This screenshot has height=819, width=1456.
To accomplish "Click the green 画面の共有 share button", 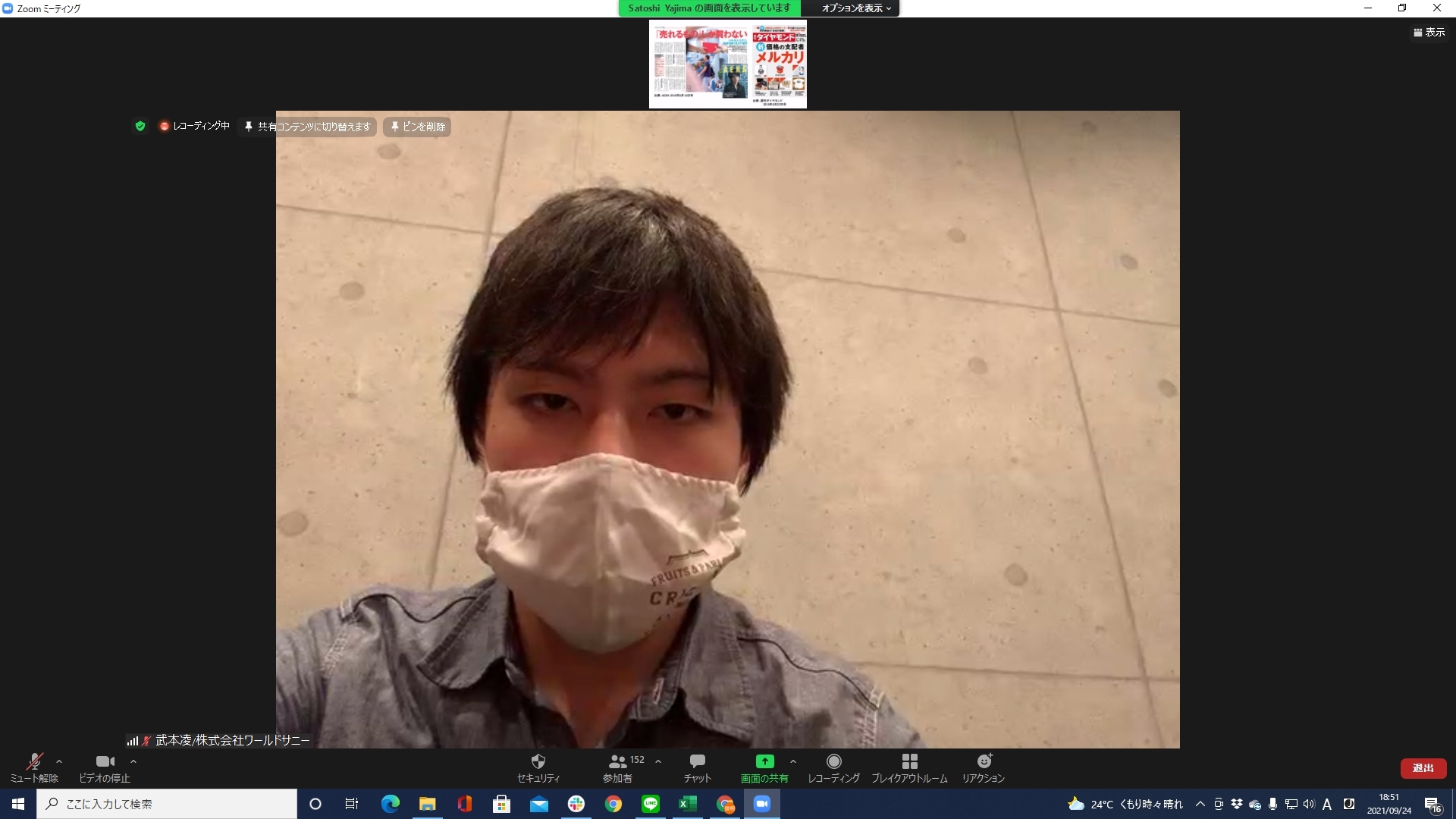I will click(764, 767).
